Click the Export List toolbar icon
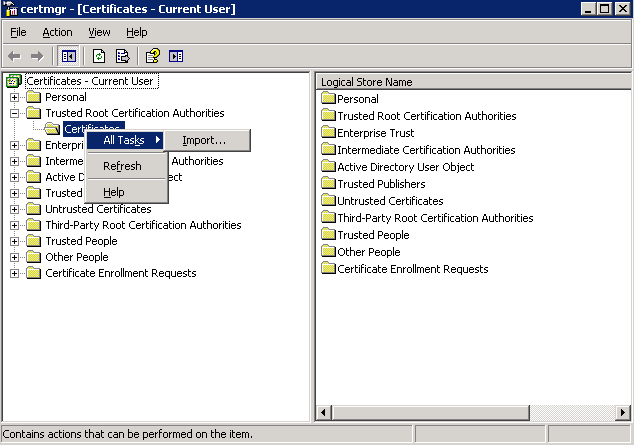This screenshot has height=445, width=636. click(122, 56)
